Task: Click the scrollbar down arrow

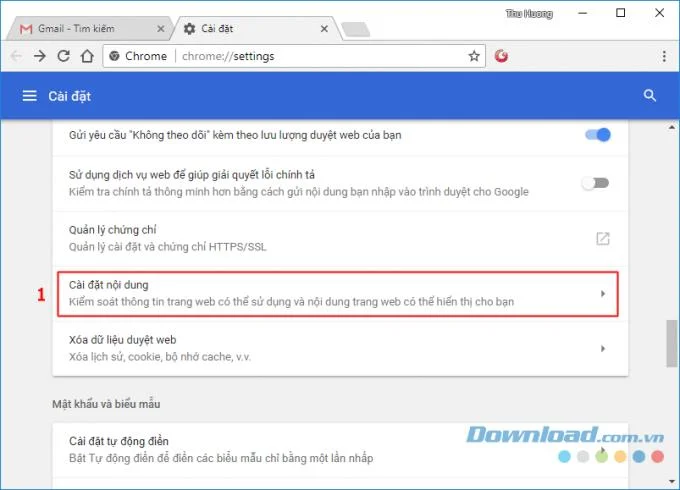Action: [x=671, y=481]
